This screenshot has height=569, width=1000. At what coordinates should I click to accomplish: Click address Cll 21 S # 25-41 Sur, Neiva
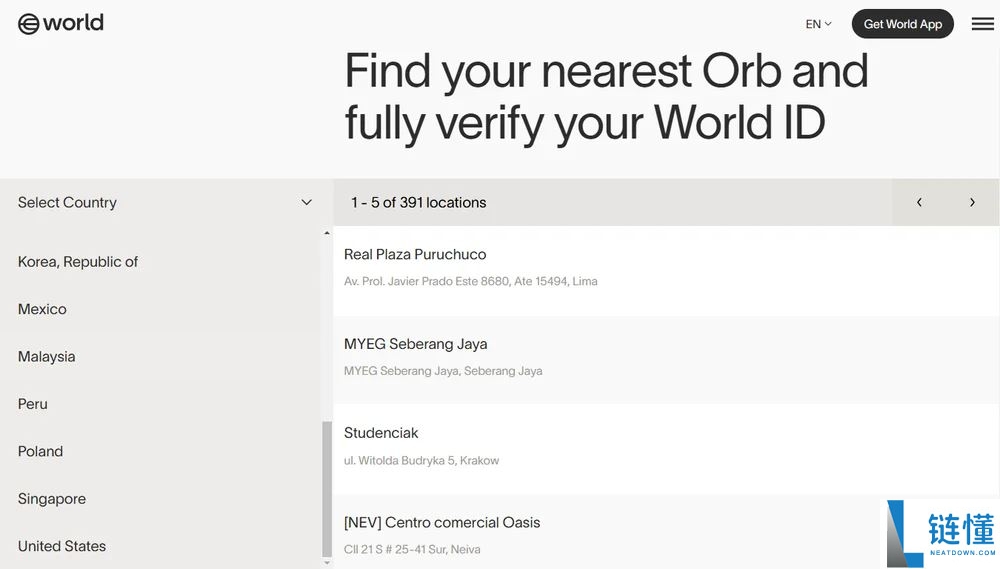(x=412, y=549)
